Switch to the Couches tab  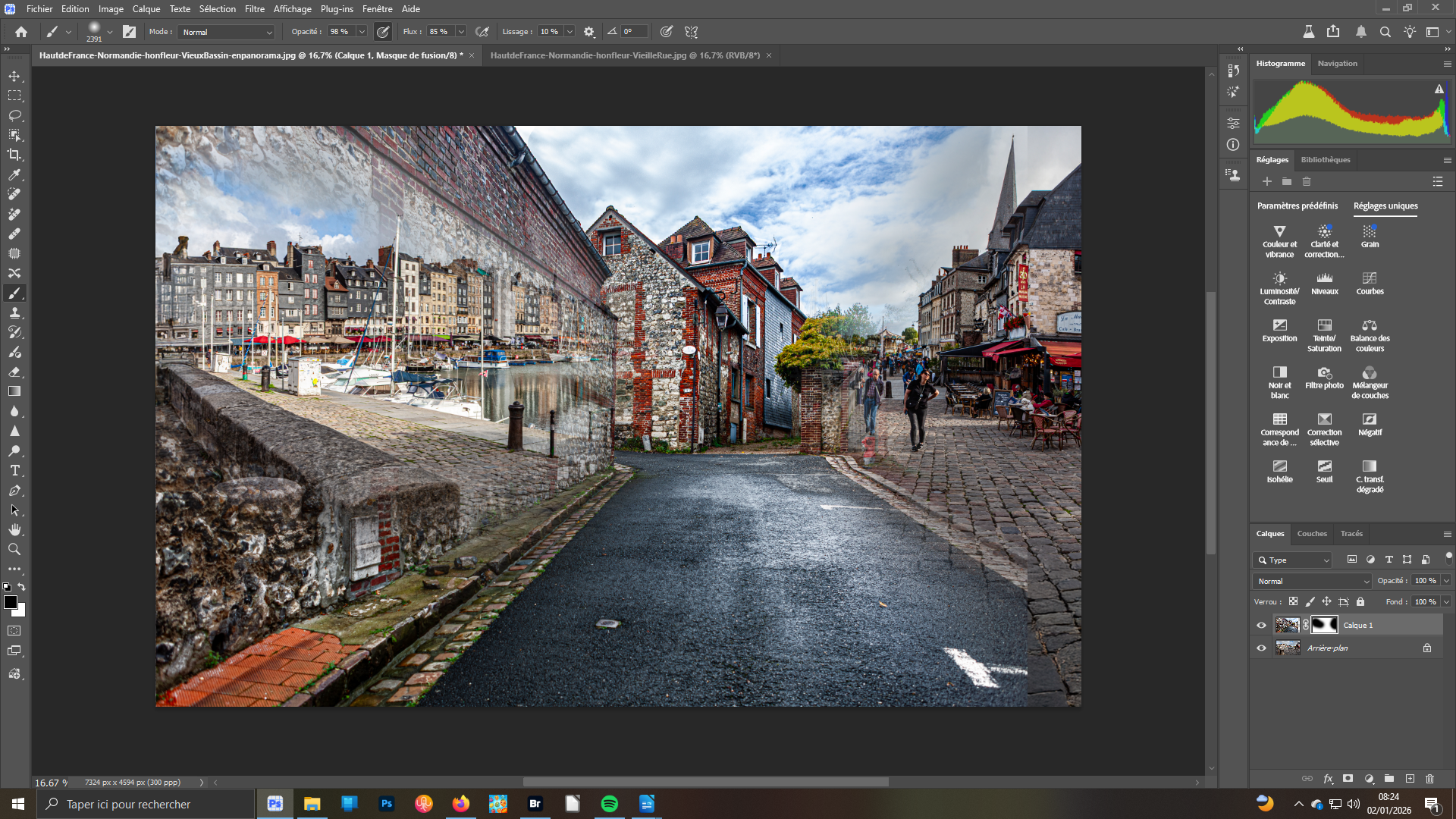[x=1312, y=534]
